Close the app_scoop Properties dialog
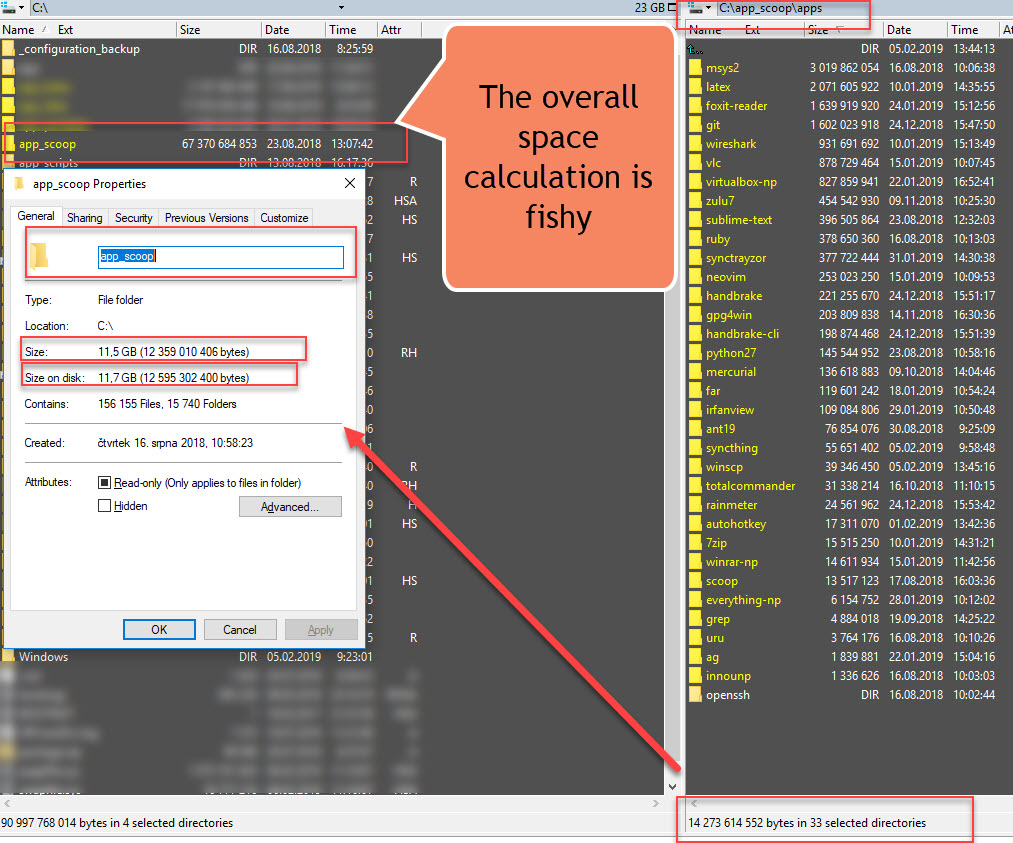Viewport: 1013px width, 843px height. (x=350, y=184)
